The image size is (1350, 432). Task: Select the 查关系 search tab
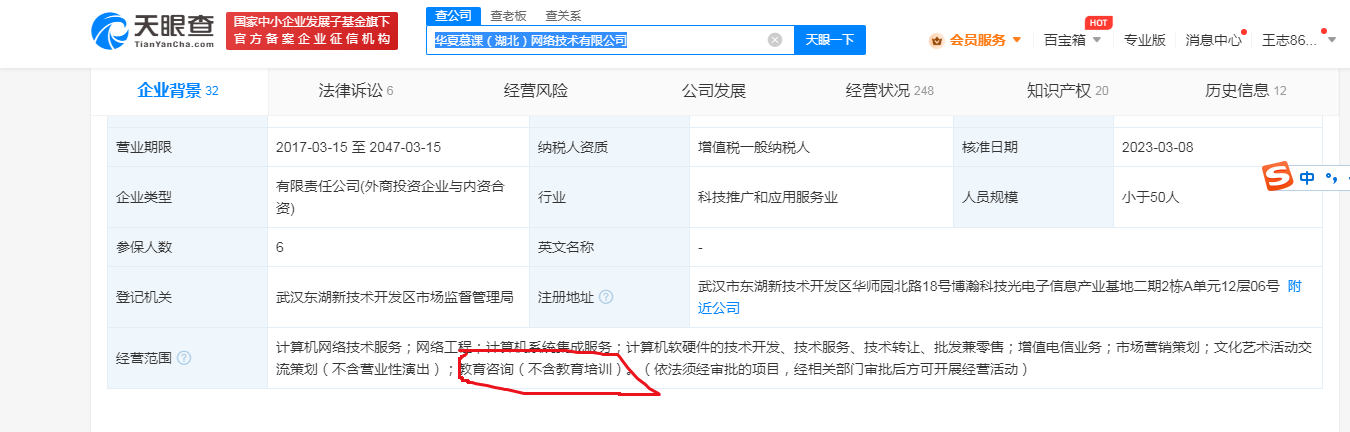[x=562, y=16]
